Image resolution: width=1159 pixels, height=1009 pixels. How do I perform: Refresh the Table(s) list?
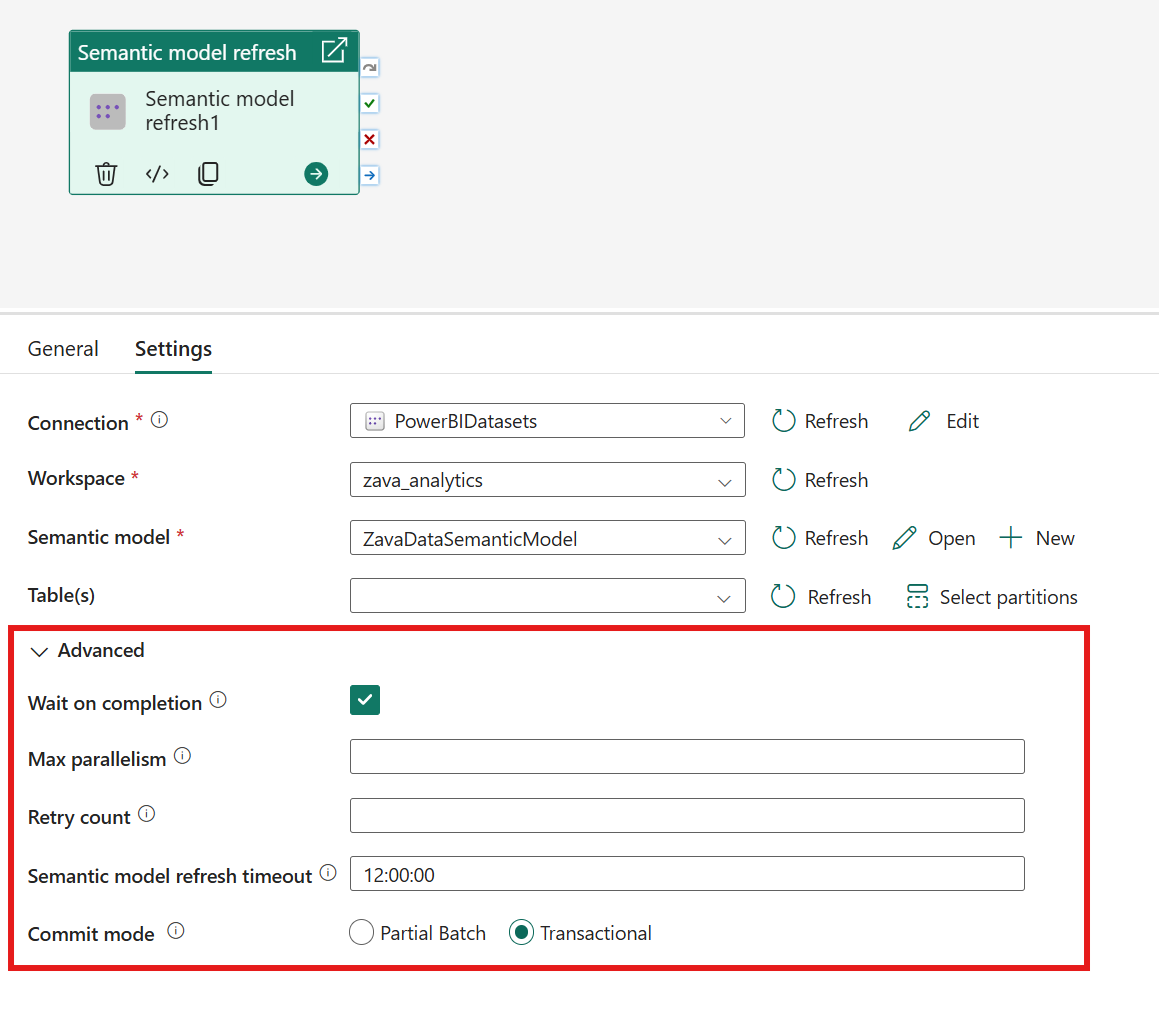point(820,597)
